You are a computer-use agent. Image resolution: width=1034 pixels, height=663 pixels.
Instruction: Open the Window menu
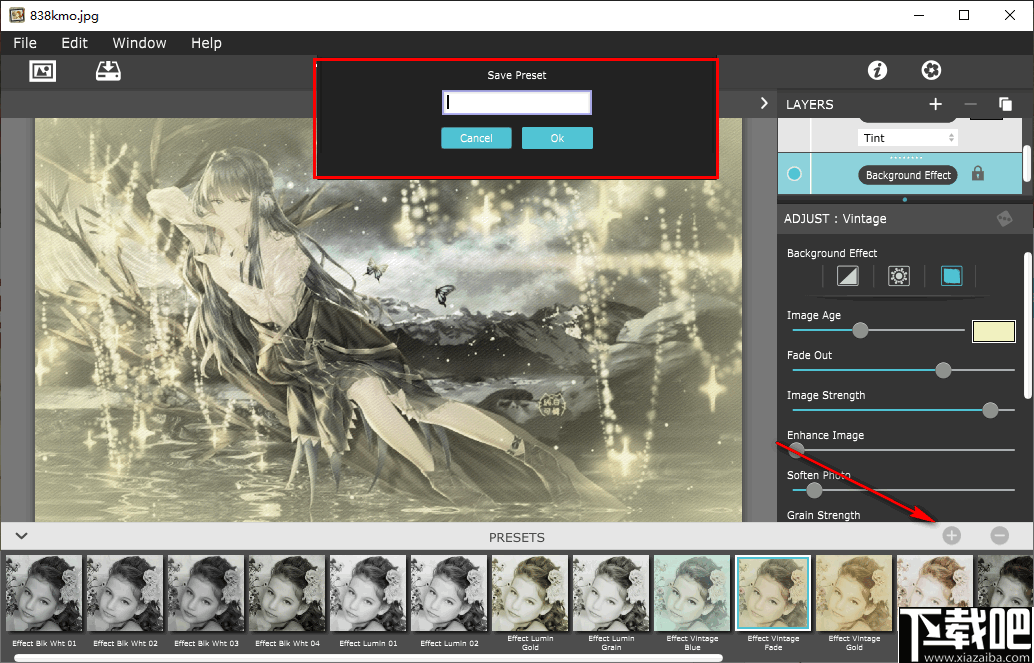click(x=139, y=43)
